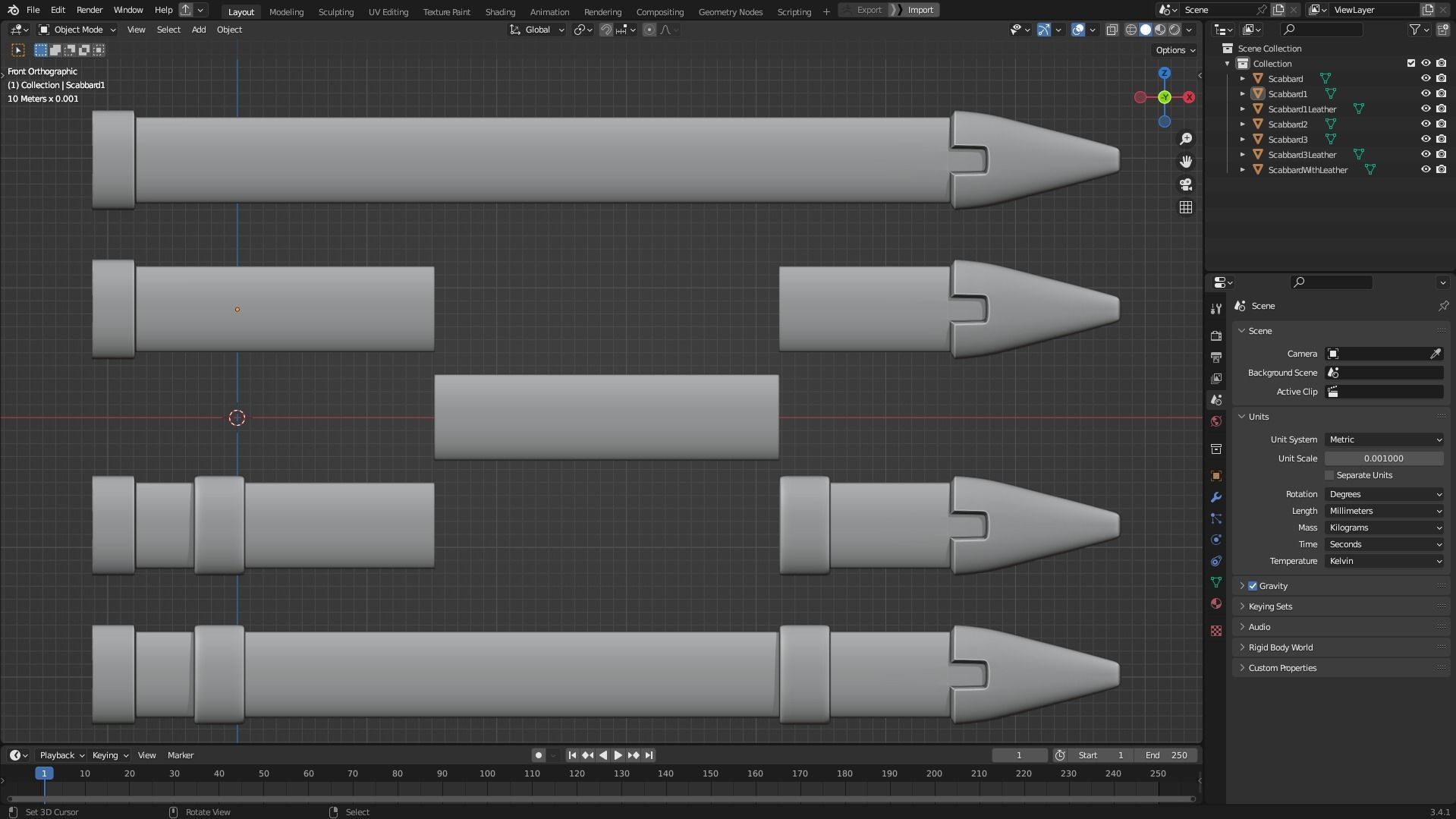Hide Scabbard2 via its eye icon
This screenshot has width=1456, height=819.
(1426, 124)
